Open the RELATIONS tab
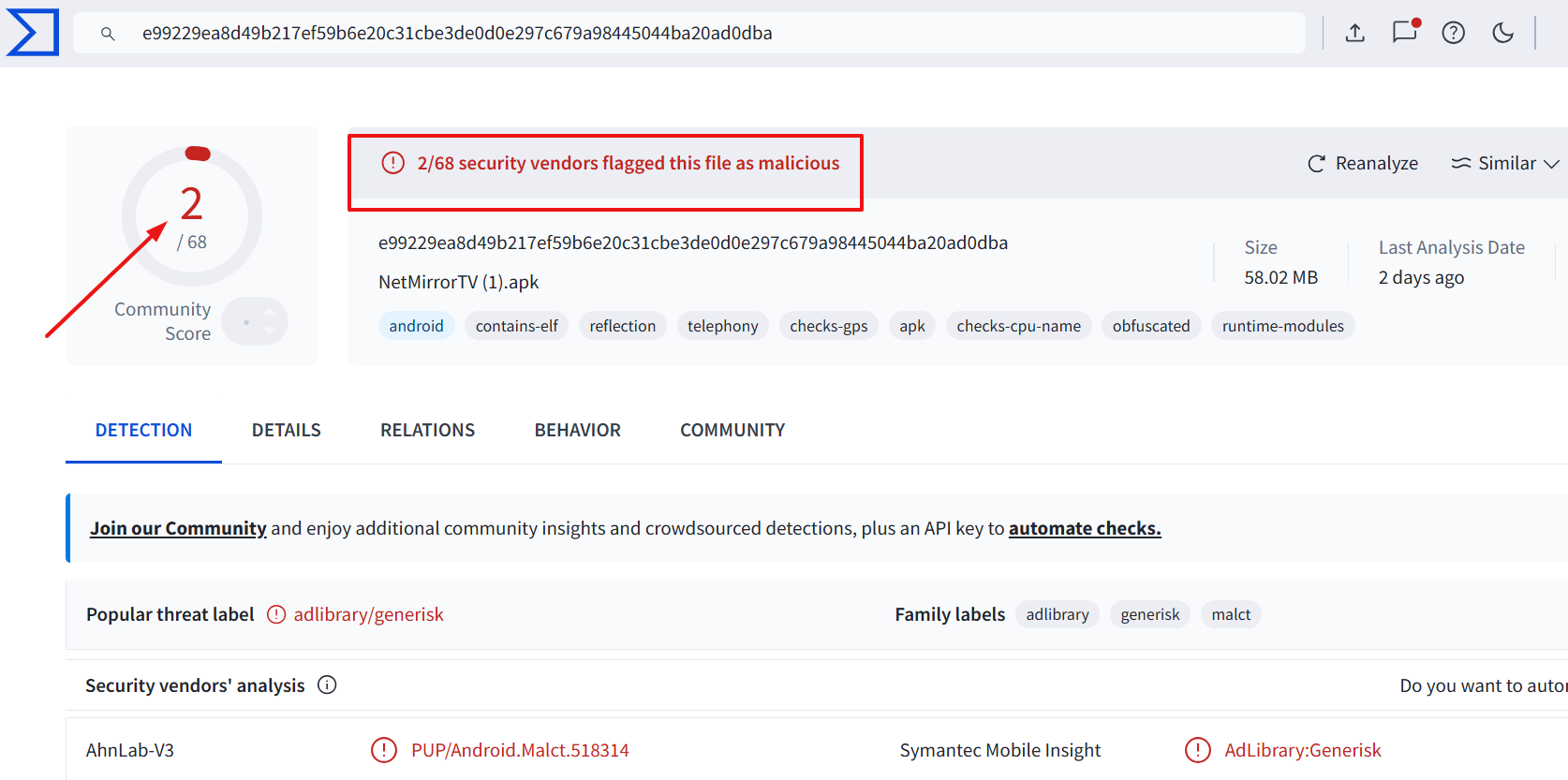The height and width of the screenshot is (780, 1568). pyautogui.click(x=427, y=430)
